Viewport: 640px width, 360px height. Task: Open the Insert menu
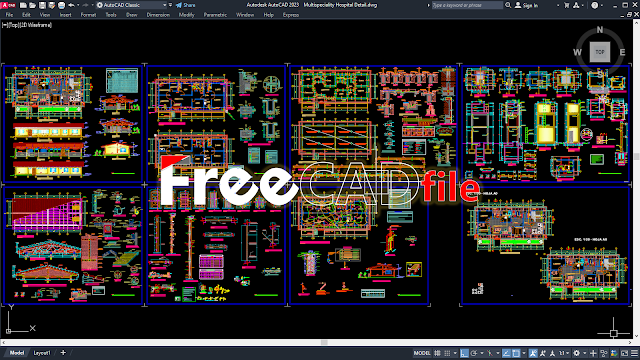[x=65, y=15]
